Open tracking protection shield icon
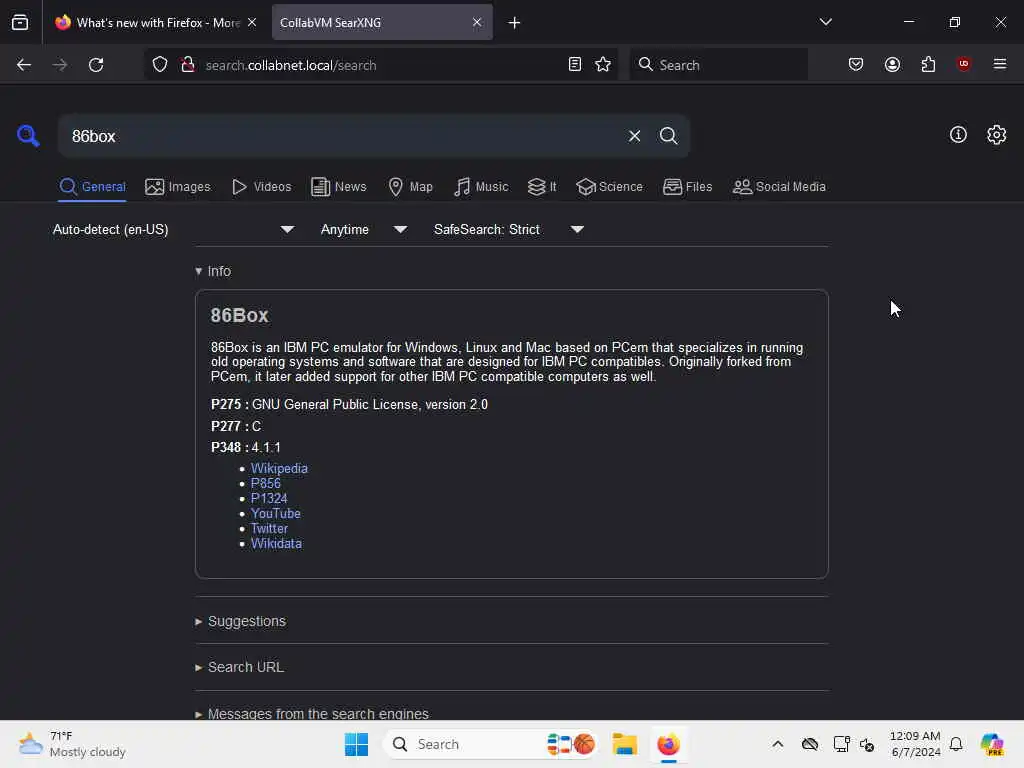Screen dimensions: 1024x768 click(160, 65)
